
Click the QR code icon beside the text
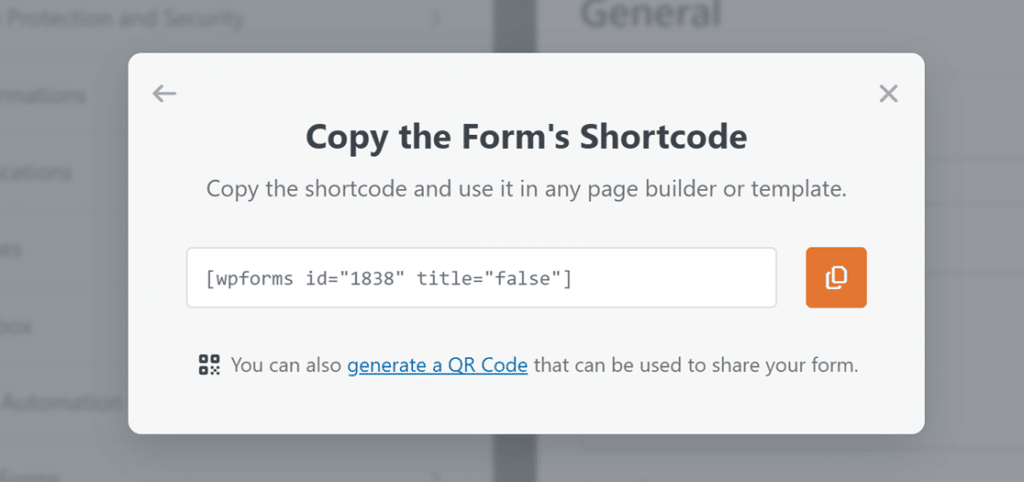point(209,364)
